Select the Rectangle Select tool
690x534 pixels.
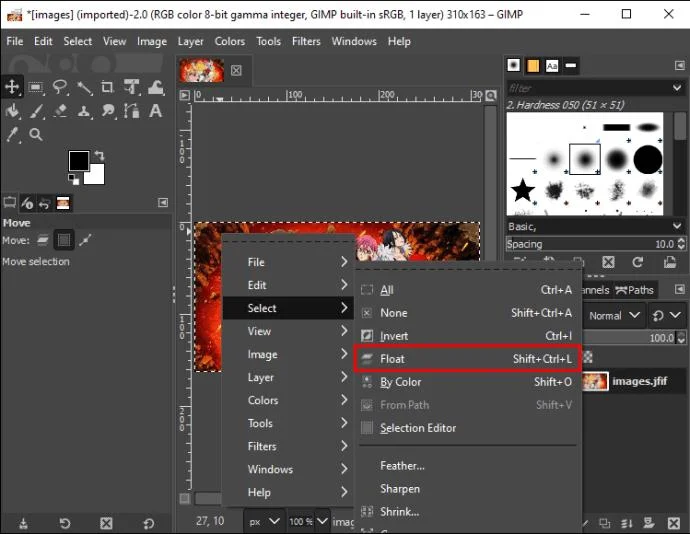coord(36,87)
